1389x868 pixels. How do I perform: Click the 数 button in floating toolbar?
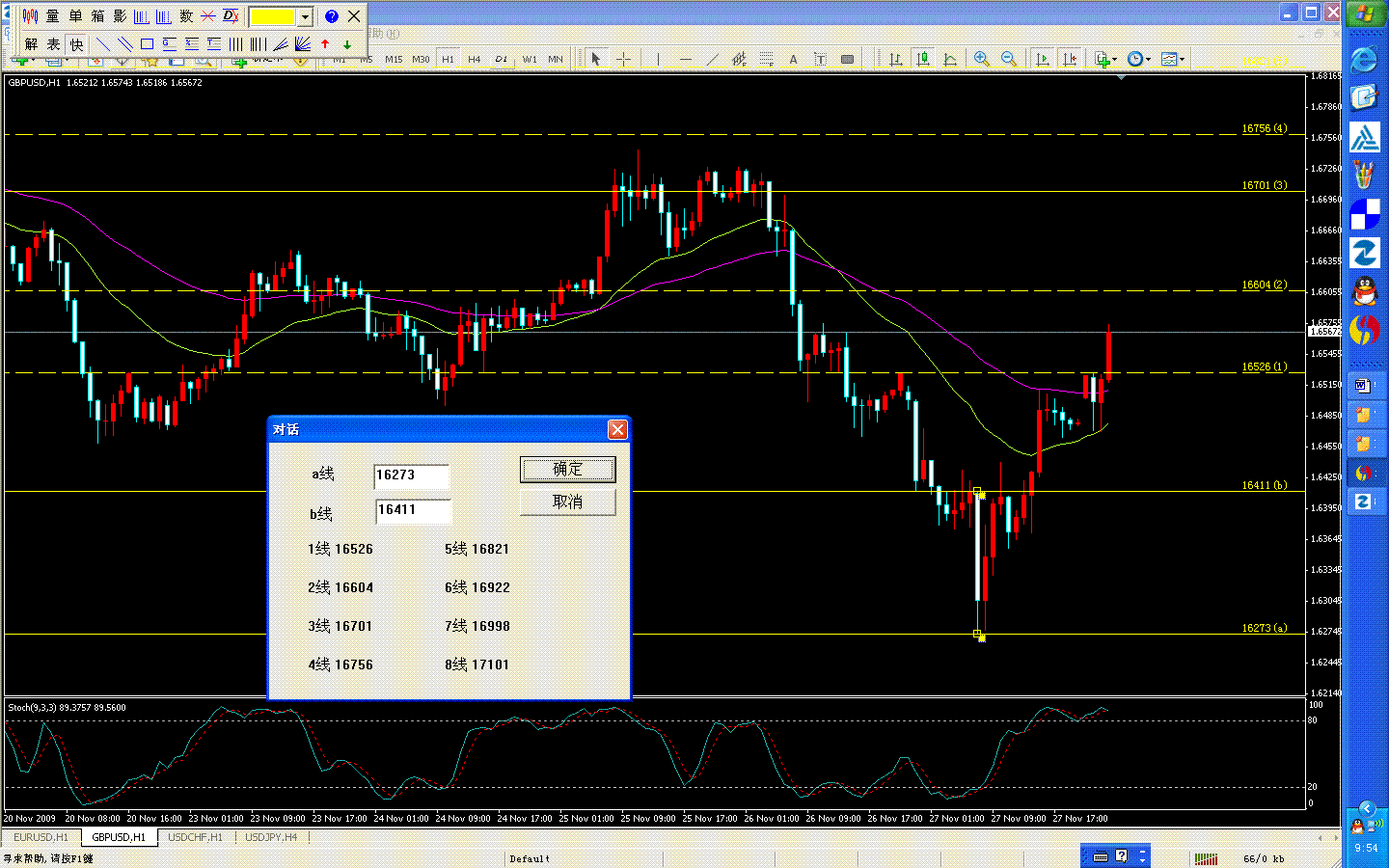pos(186,16)
